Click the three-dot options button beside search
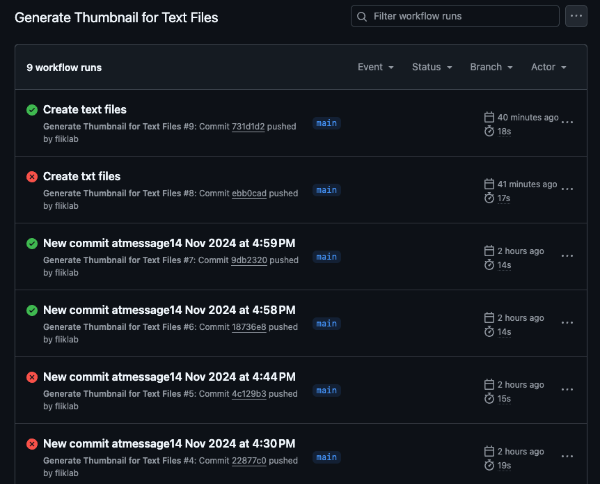 [576, 16]
